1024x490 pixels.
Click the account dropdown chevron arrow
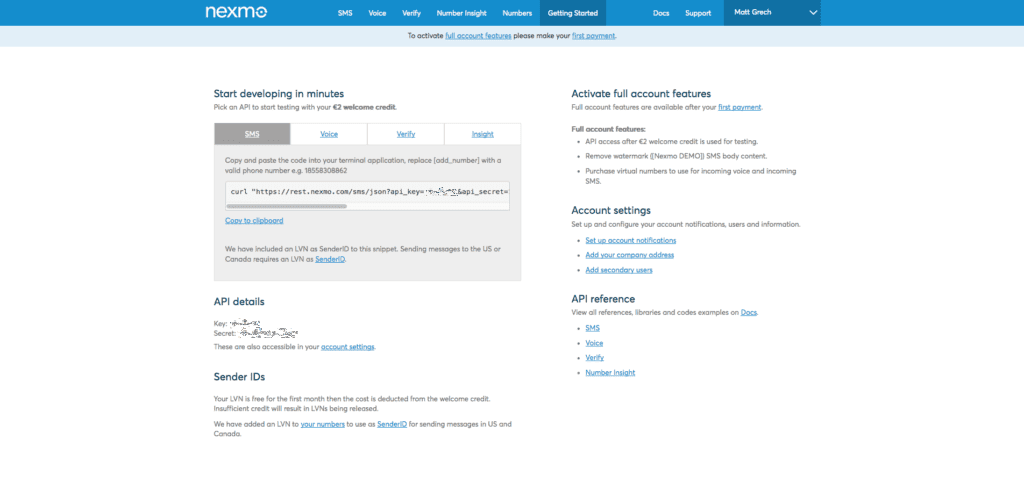click(813, 13)
